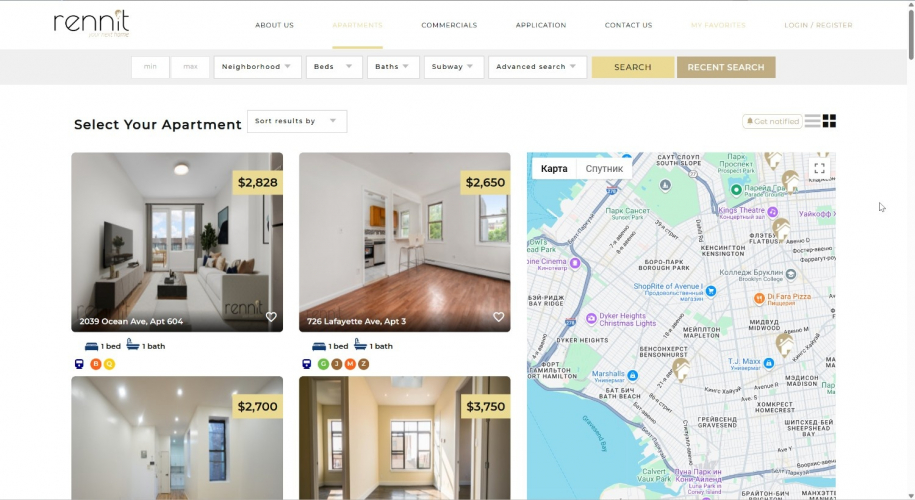915x500 pixels.
Task: Favorite the 726 Lafayette Ave listing heart
Action: click(498, 317)
